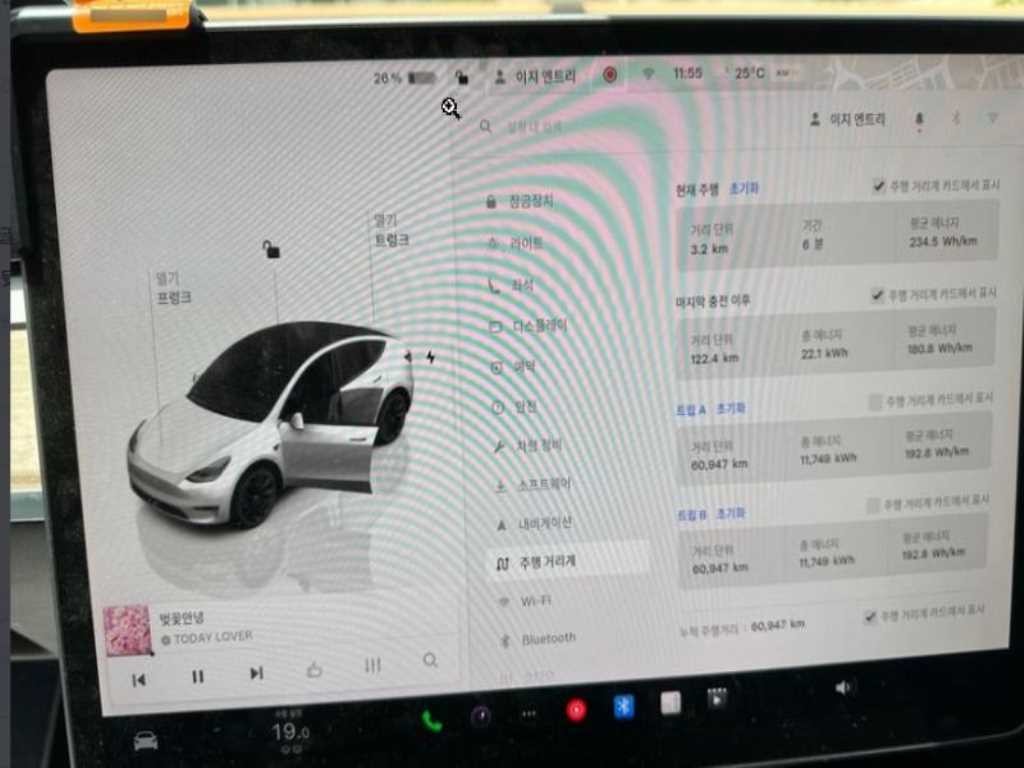Image resolution: width=1024 pixels, height=768 pixels.
Task: Tap 3.2 km current trip distance
Action: click(709, 249)
